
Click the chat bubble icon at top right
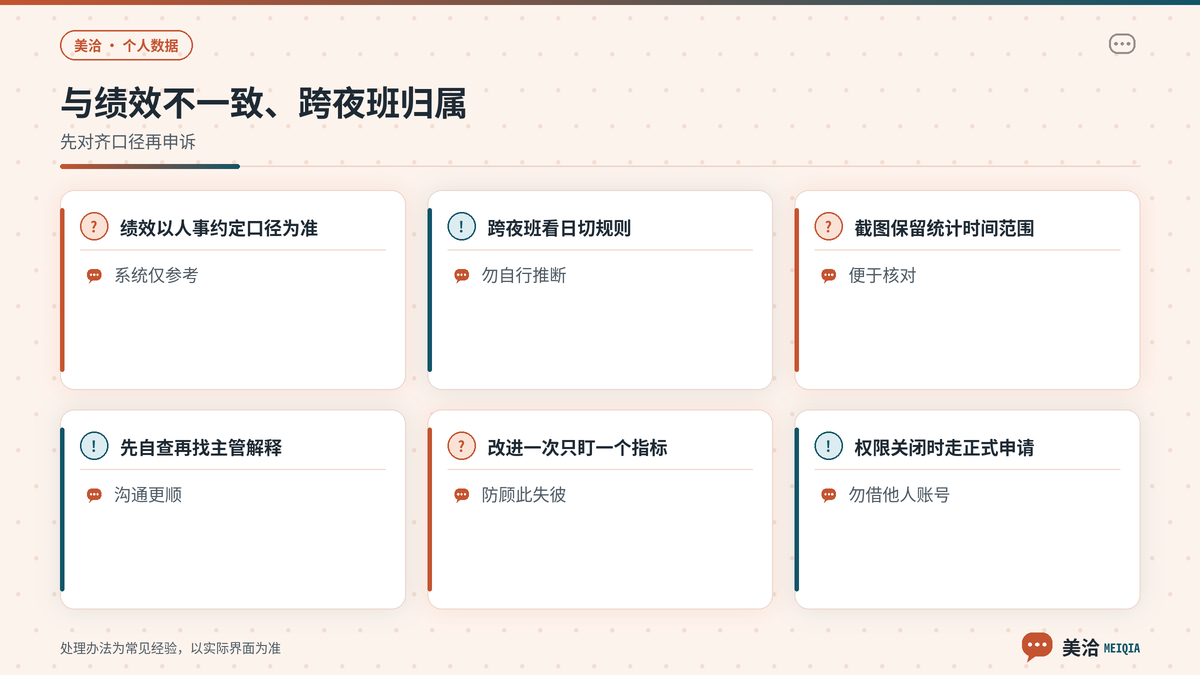(1122, 44)
